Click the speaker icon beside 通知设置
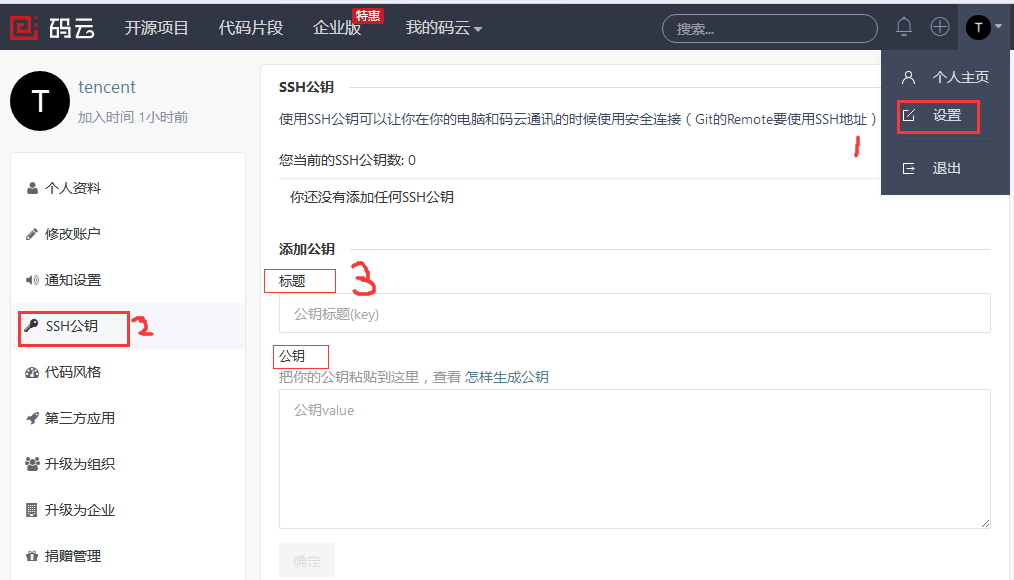This screenshot has width=1014, height=580. pyautogui.click(x=32, y=280)
